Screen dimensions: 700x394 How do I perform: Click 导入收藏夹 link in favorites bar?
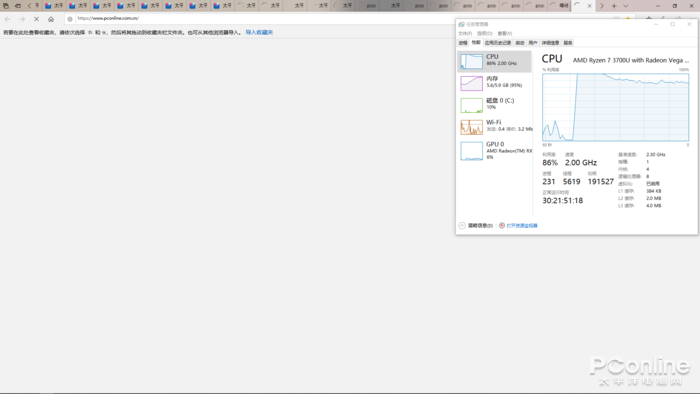259,33
